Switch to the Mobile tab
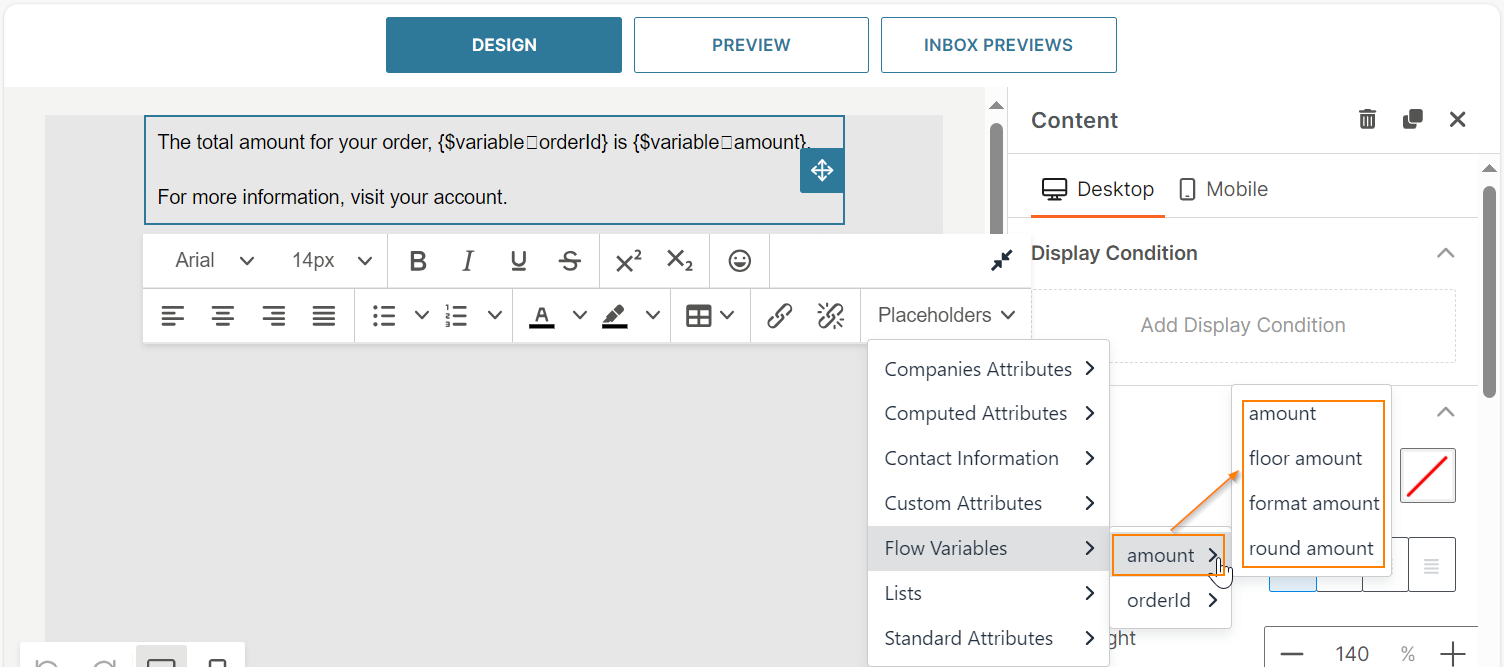The height and width of the screenshot is (667, 1504). (1223, 189)
